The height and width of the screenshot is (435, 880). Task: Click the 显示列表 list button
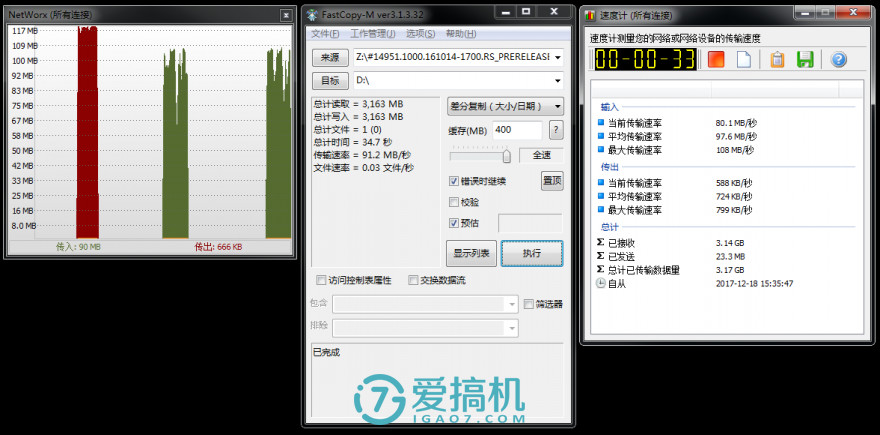(471, 254)
